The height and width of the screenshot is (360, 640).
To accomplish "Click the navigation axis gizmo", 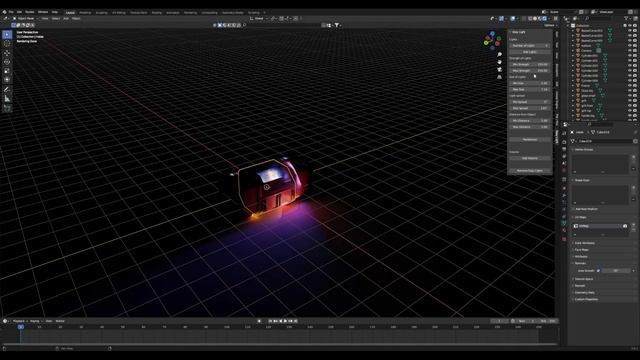I will tap(493, 40).
